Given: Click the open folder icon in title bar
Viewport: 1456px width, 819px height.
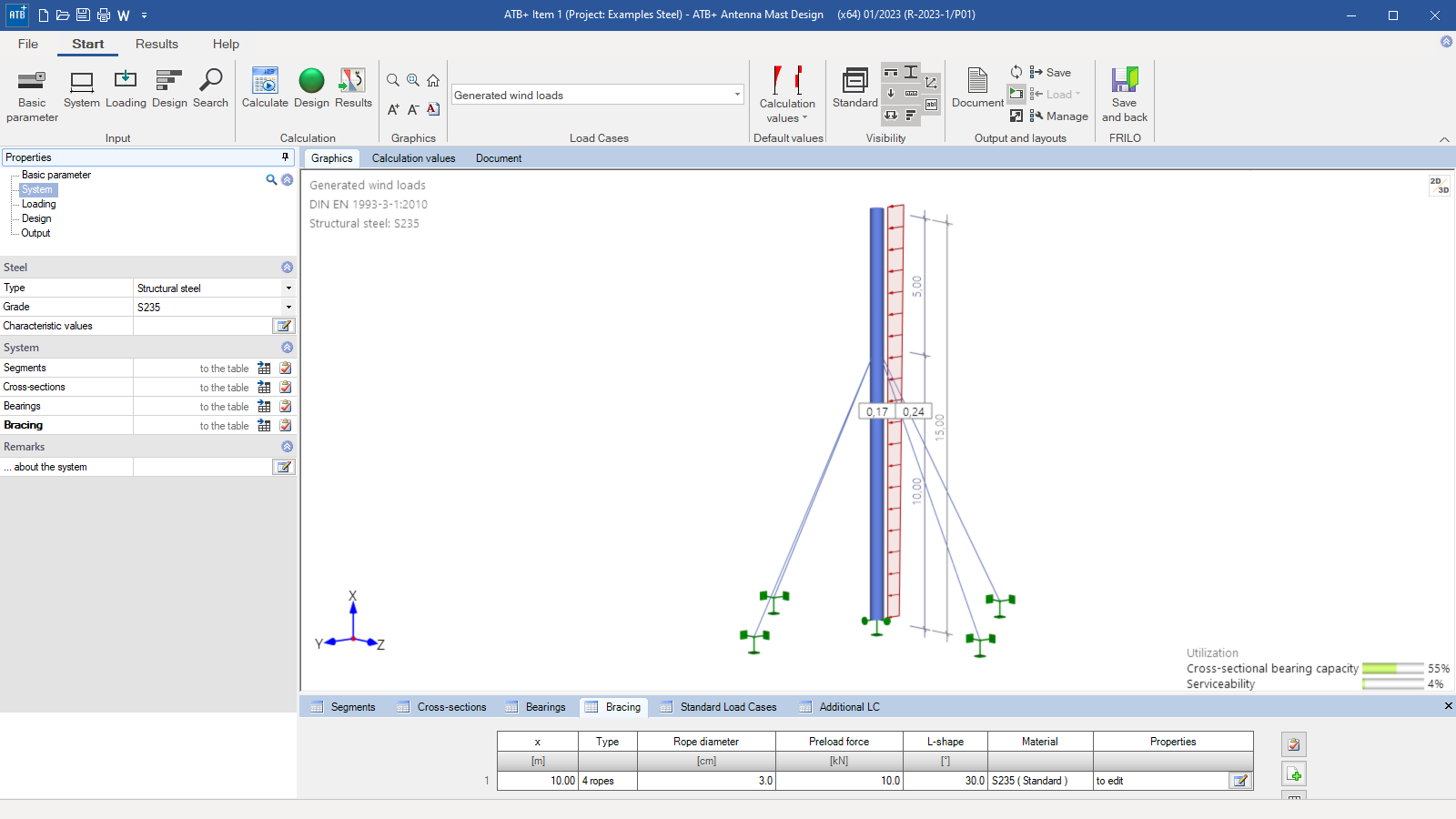Looking at the screenshot, I should (63, 15).
